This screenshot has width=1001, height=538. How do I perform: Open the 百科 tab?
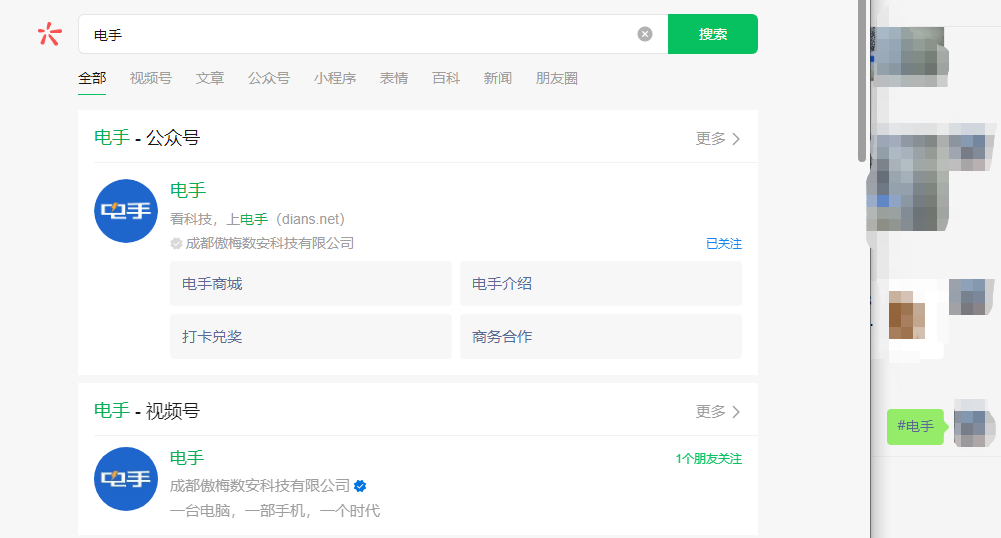pos(446,78)
